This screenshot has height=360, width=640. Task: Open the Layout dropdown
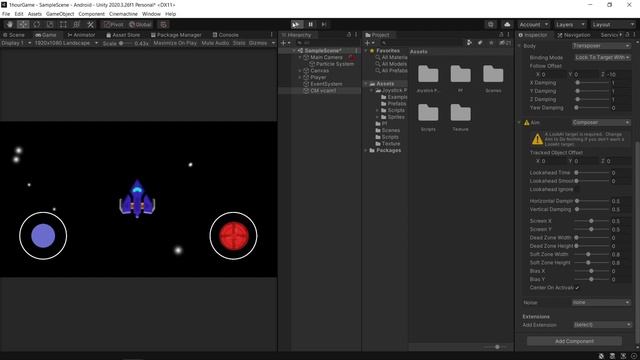(x=613, y=24)
